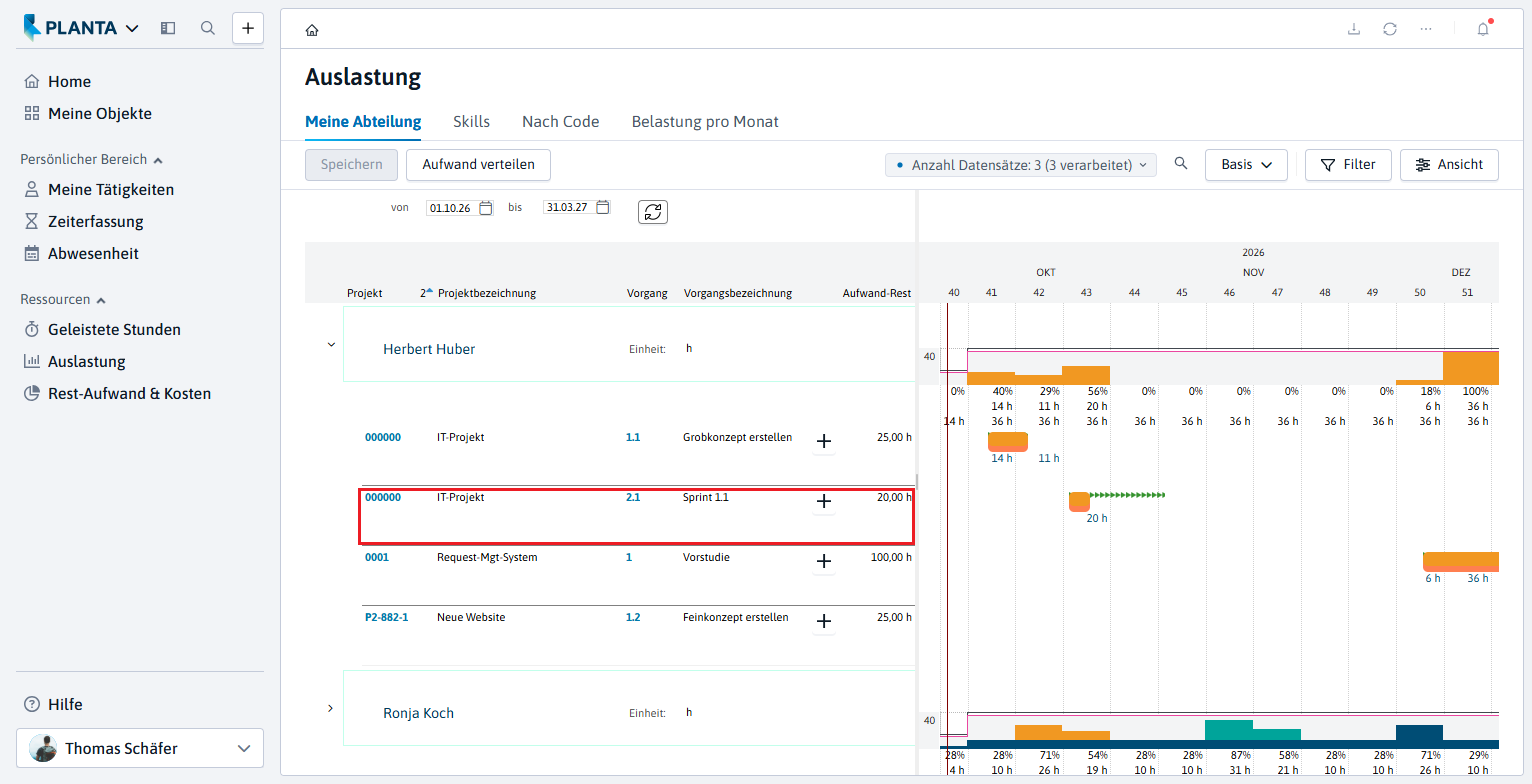Click the date range refresh button
This screenshot has width=1532, height=784.
(x=652, y=212)
